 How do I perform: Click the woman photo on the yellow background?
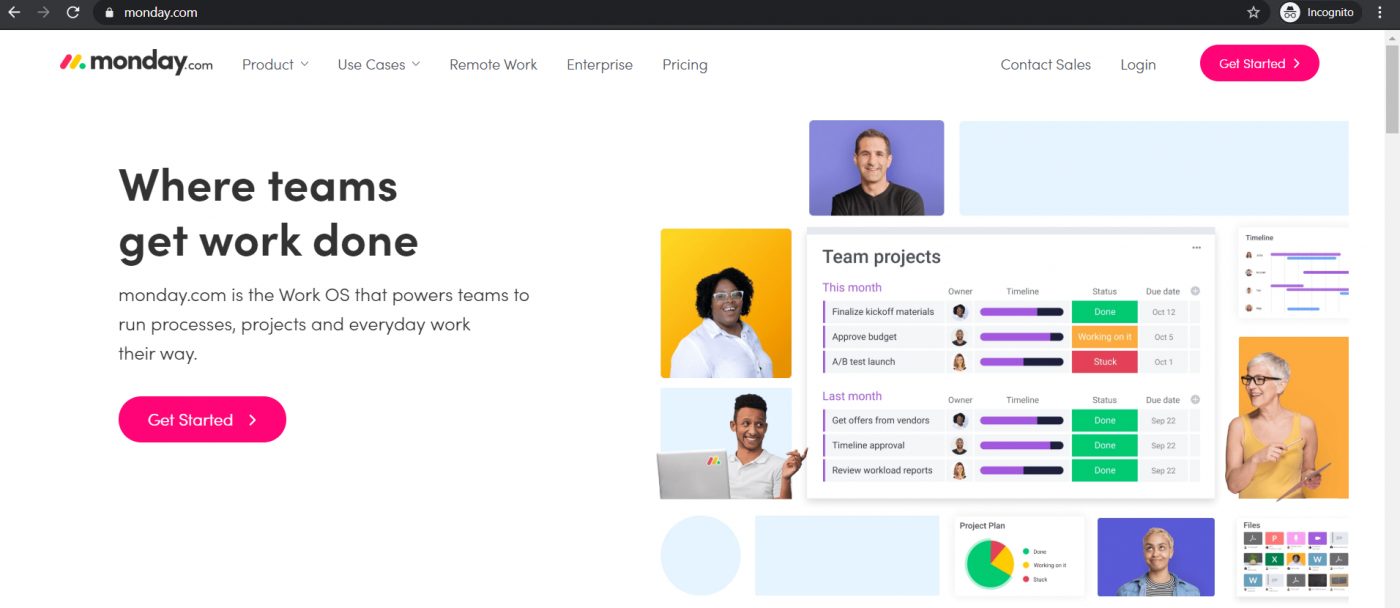(726, 303)
